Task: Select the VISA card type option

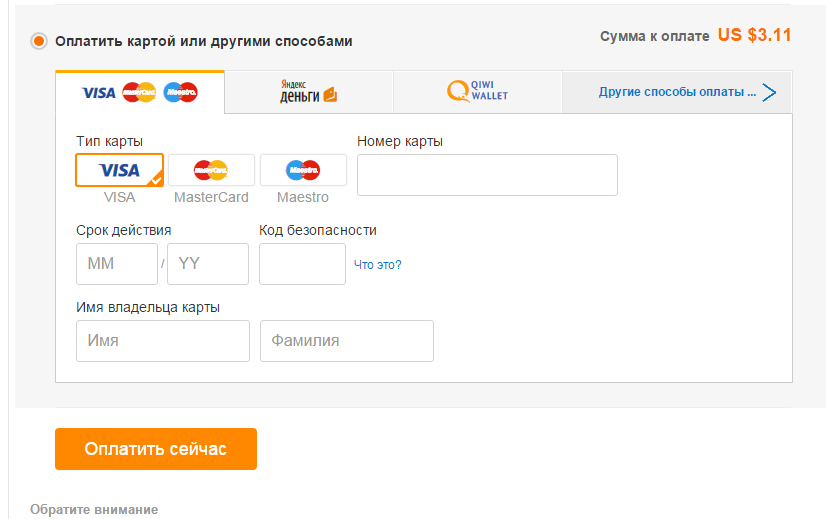Action: 120,170
